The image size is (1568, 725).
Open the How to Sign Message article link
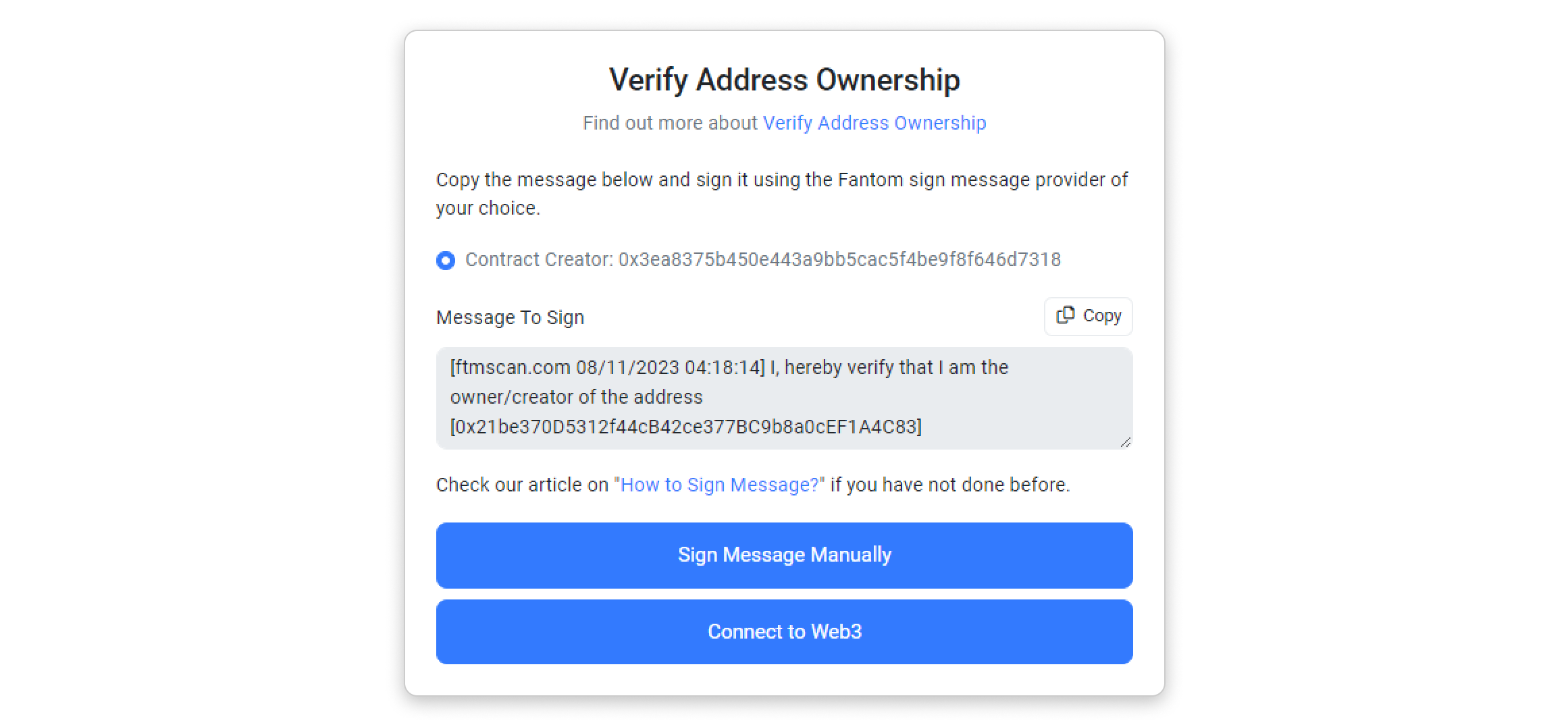(719, 485)
